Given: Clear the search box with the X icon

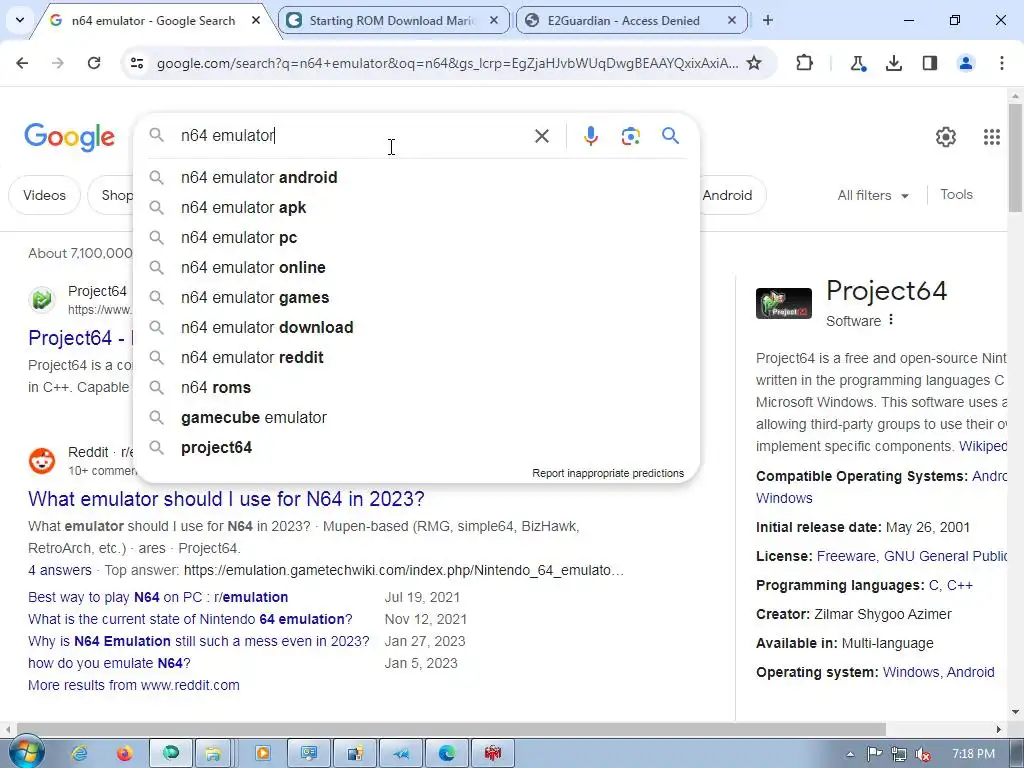Looking at the screenshot, I should [541, 136].
